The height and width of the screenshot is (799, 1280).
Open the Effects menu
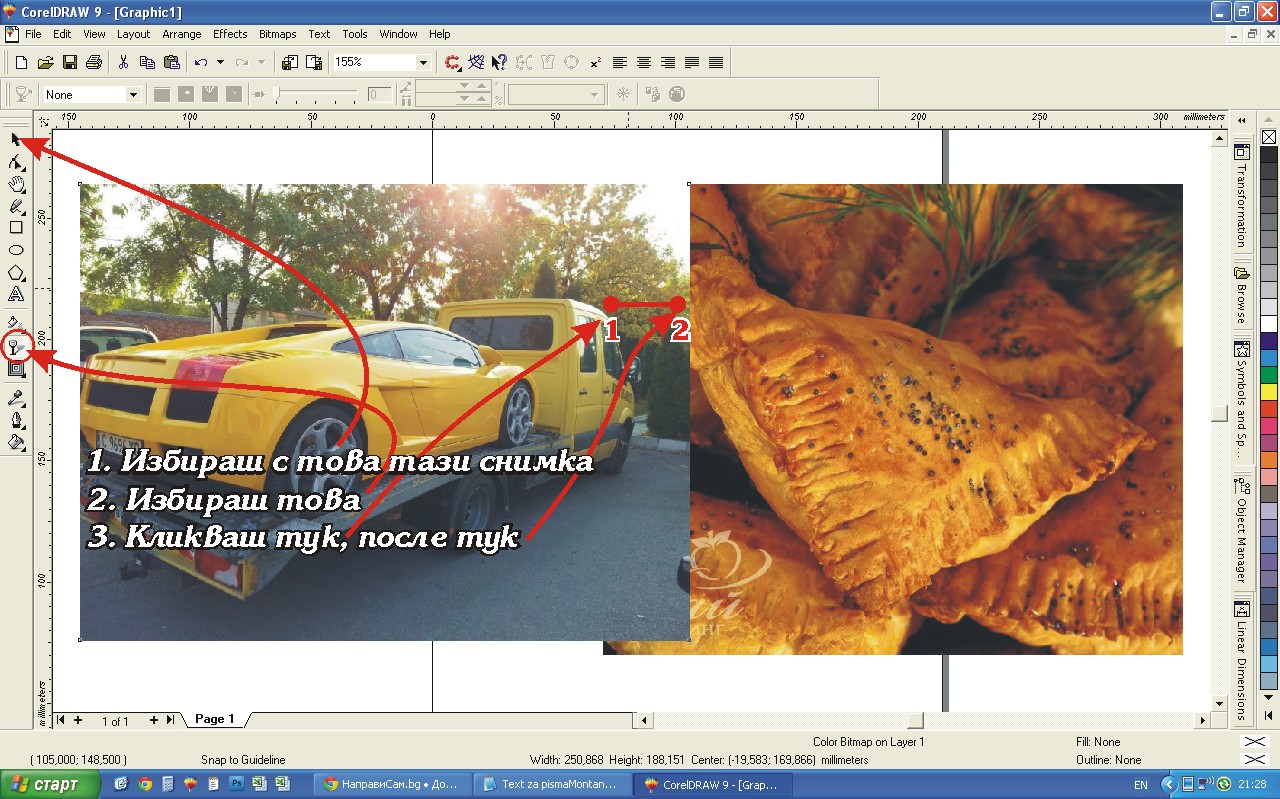pos(230,34)
